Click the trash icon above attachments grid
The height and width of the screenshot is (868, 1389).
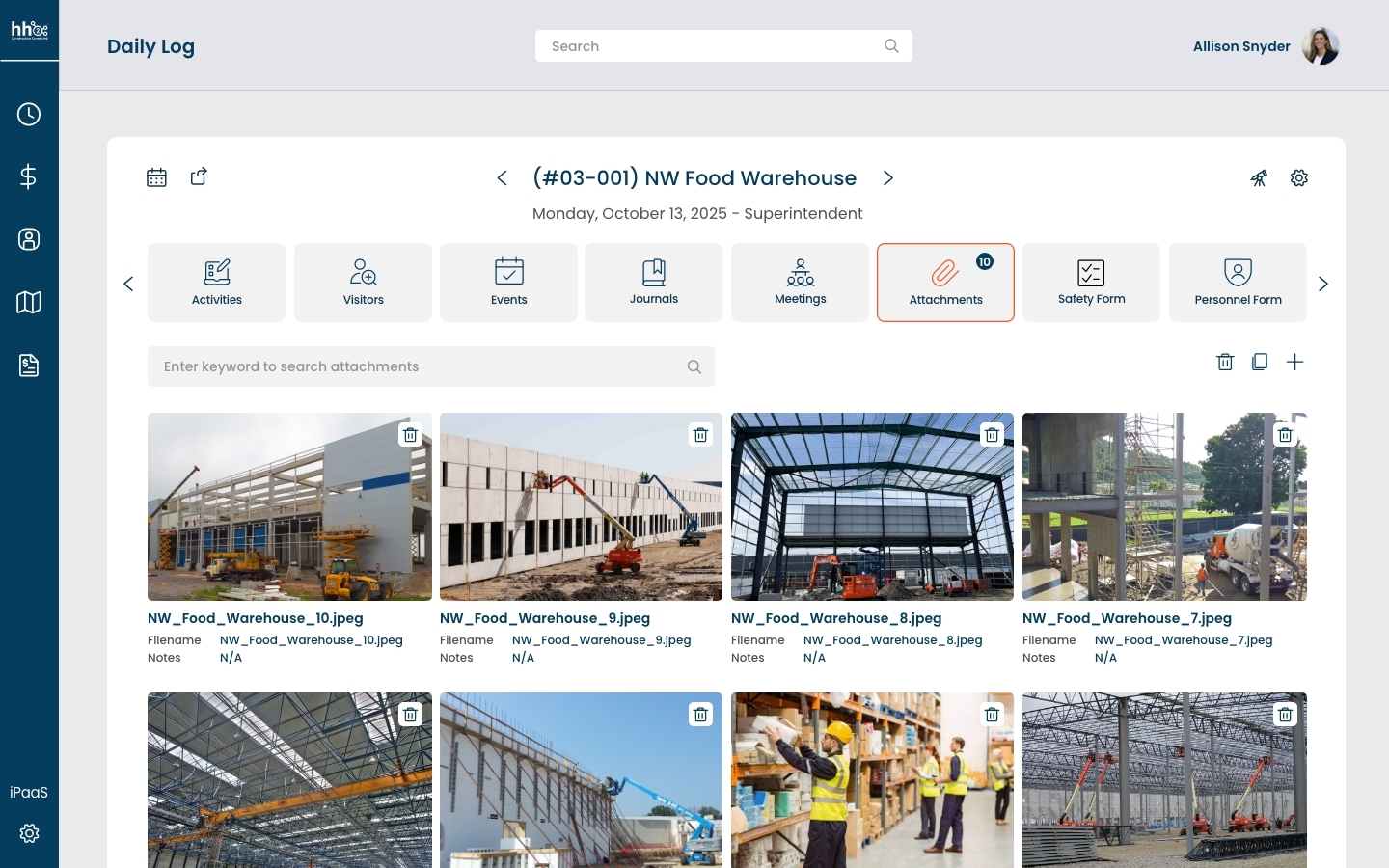pos(1225,362)
